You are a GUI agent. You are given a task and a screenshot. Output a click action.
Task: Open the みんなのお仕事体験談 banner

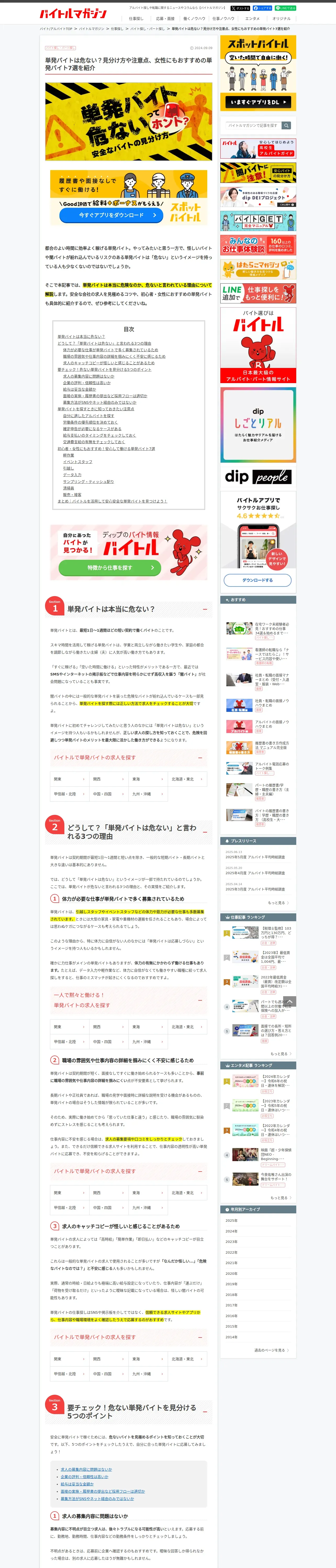258,245
